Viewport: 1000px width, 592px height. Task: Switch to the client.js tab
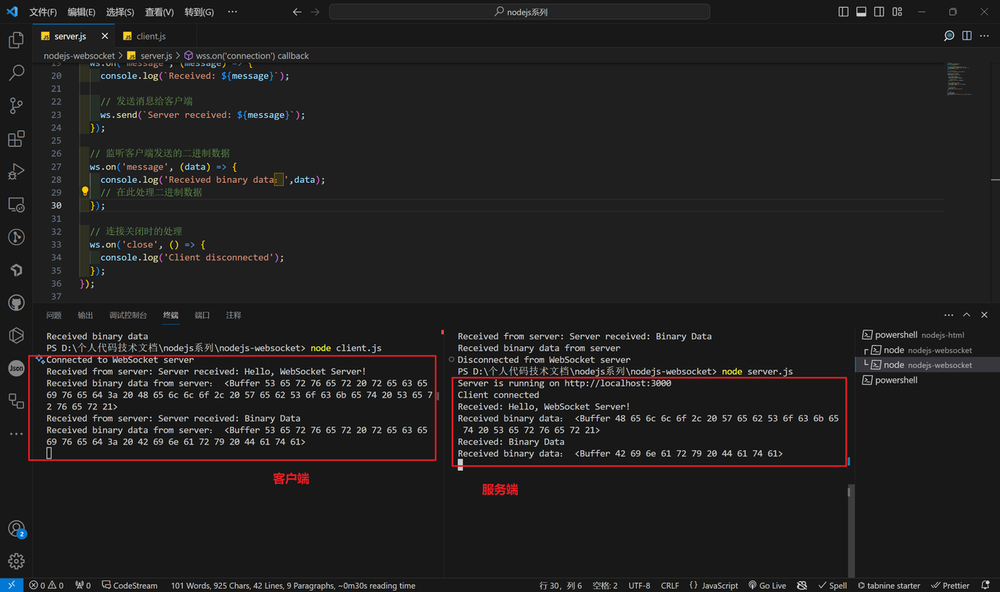(148, 33)
